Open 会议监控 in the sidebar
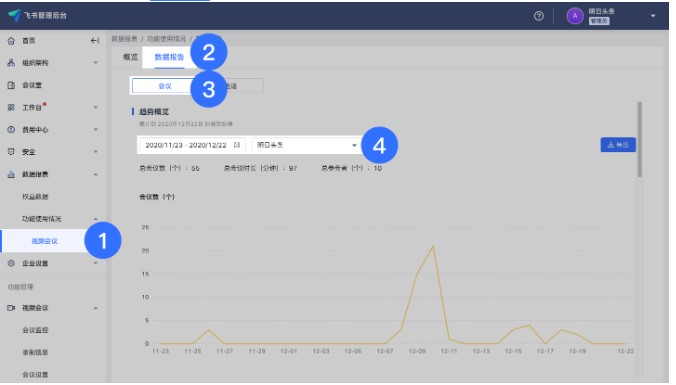 point(35,330)
